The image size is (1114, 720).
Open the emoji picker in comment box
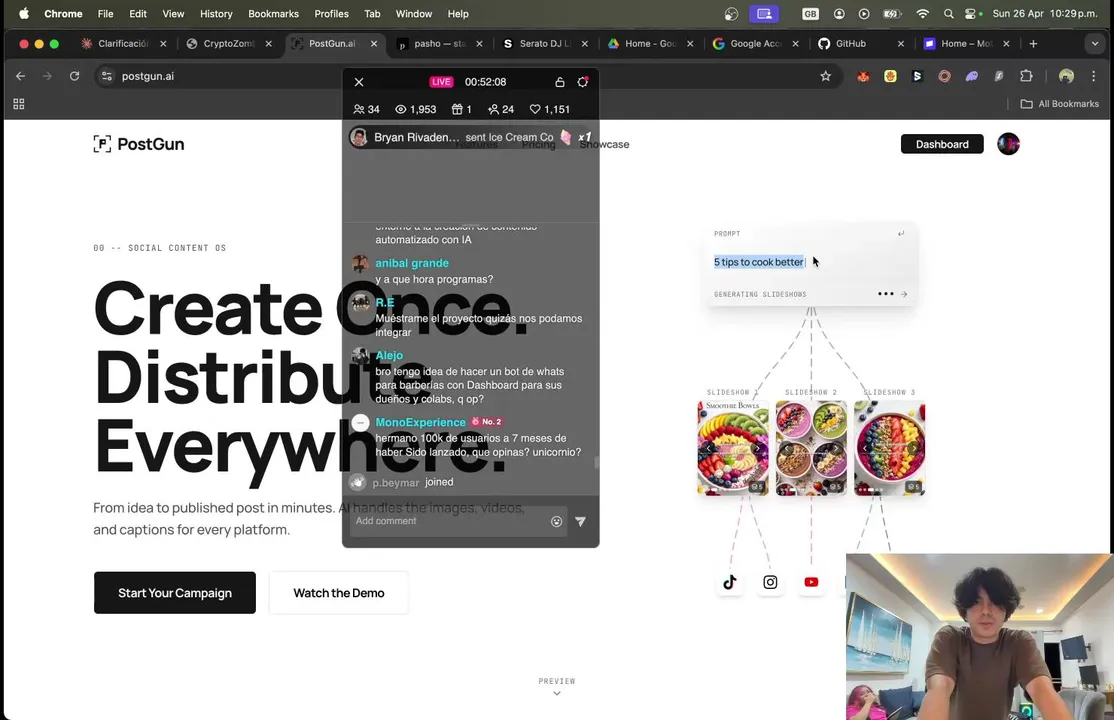[x=556, y=522]
